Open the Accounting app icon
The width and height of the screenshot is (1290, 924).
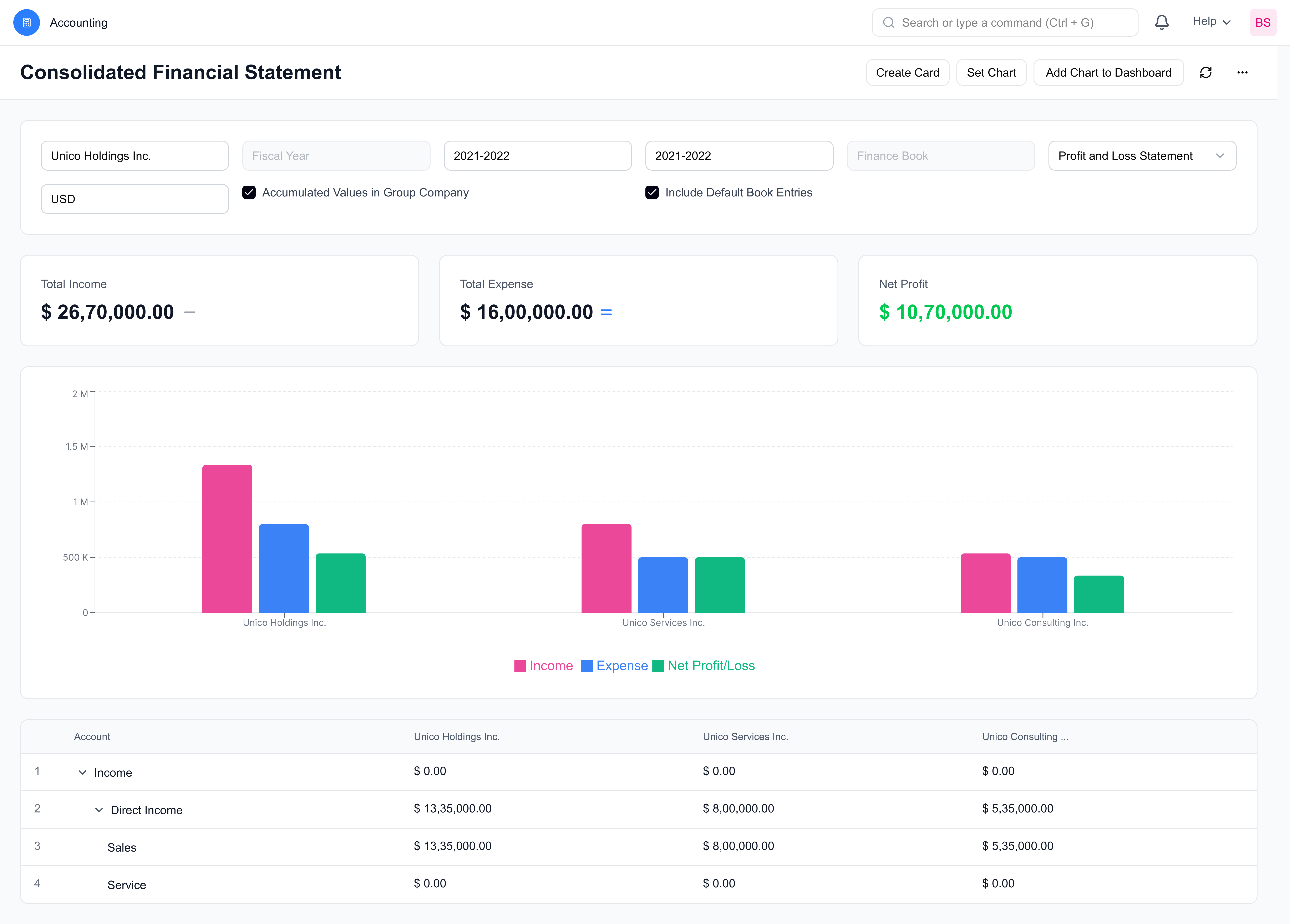click(26, 22)
